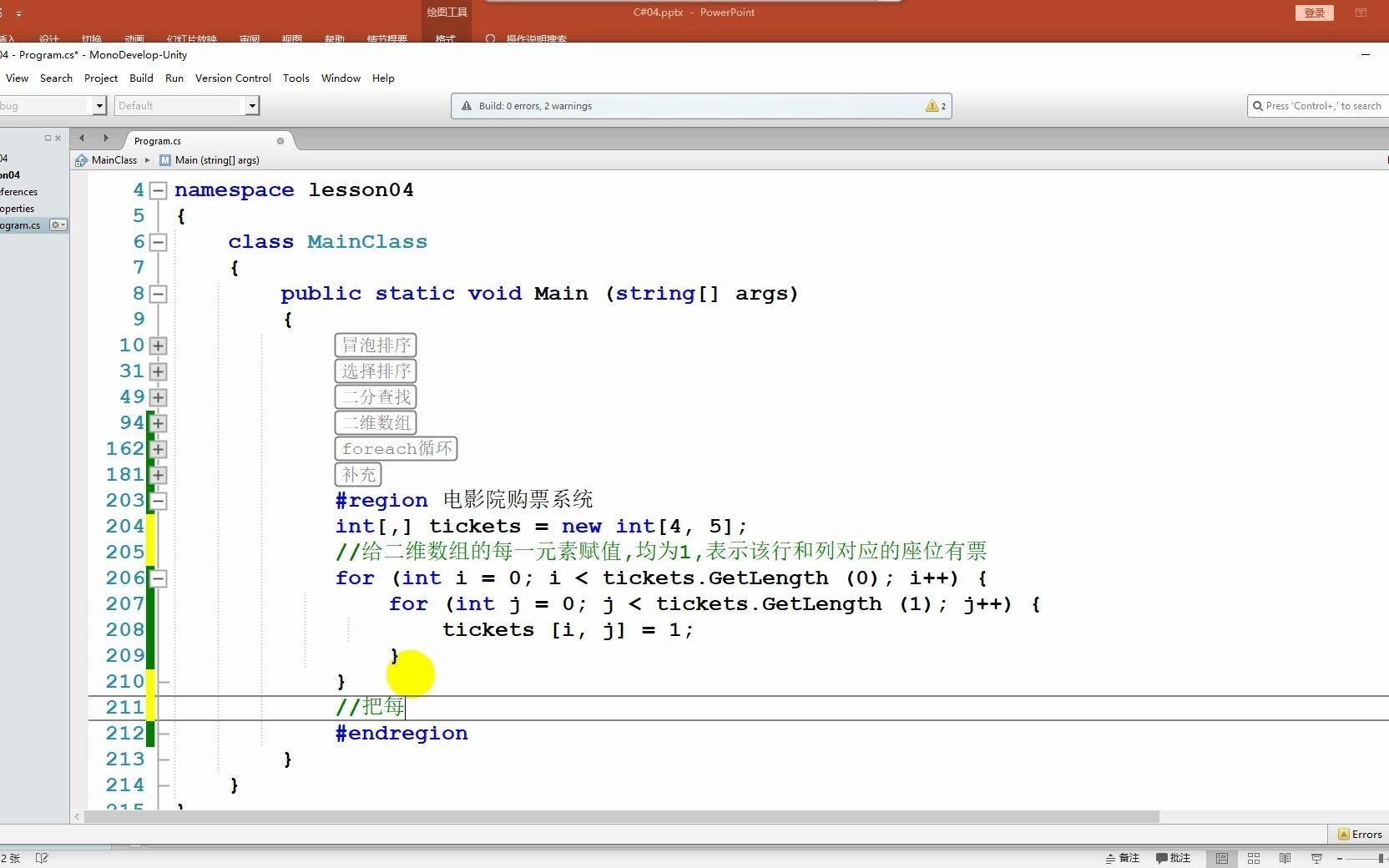Open the Help menu
This screenshot has width=1389, height=868.
coord(383,78)
